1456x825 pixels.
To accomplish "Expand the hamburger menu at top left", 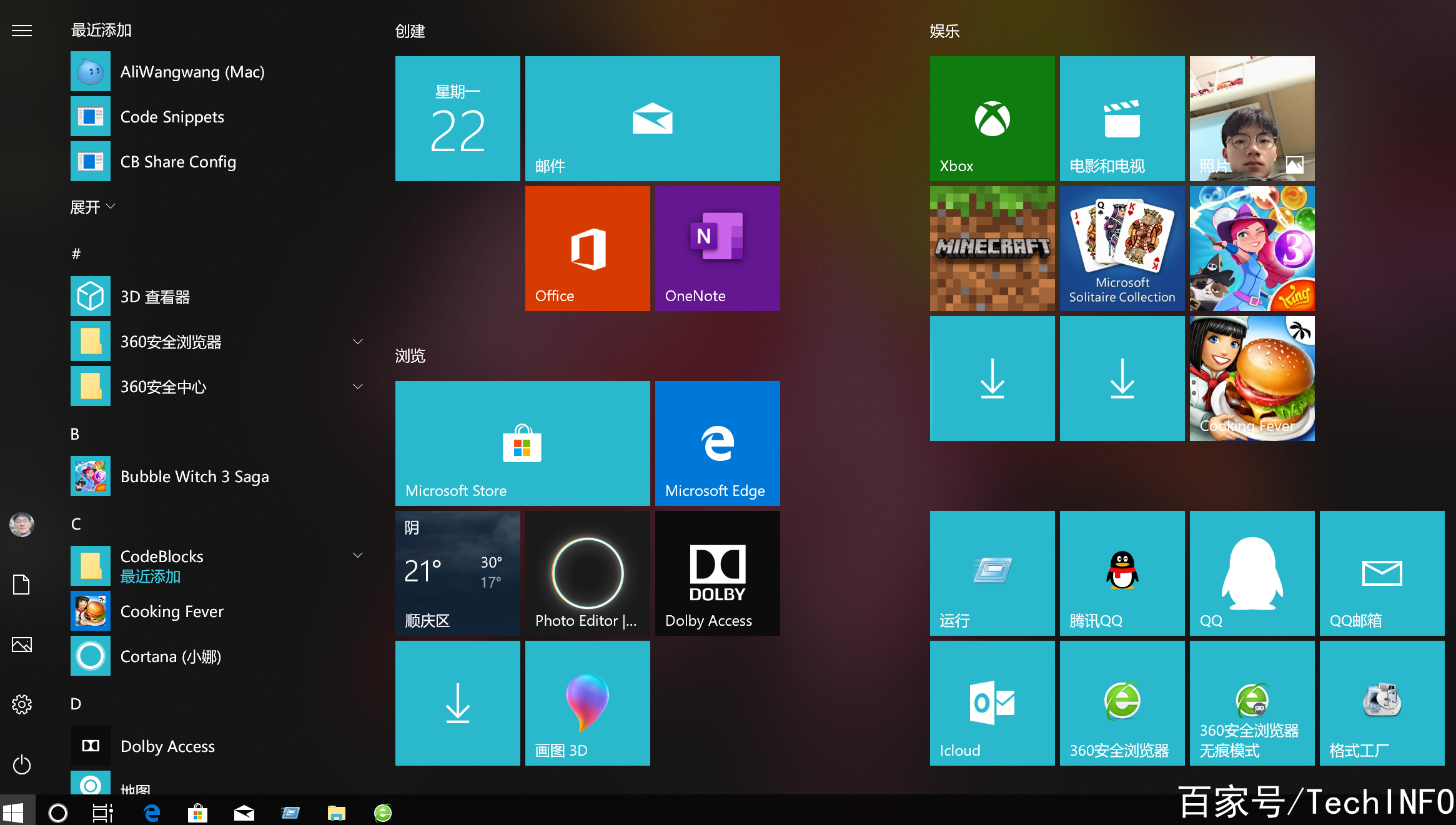I will coord(22,31).
